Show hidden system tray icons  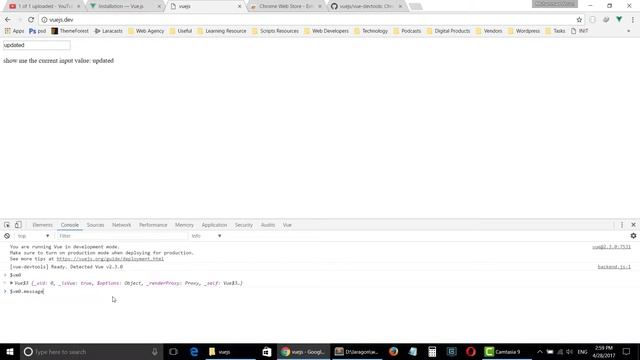[x=540, y=352]
